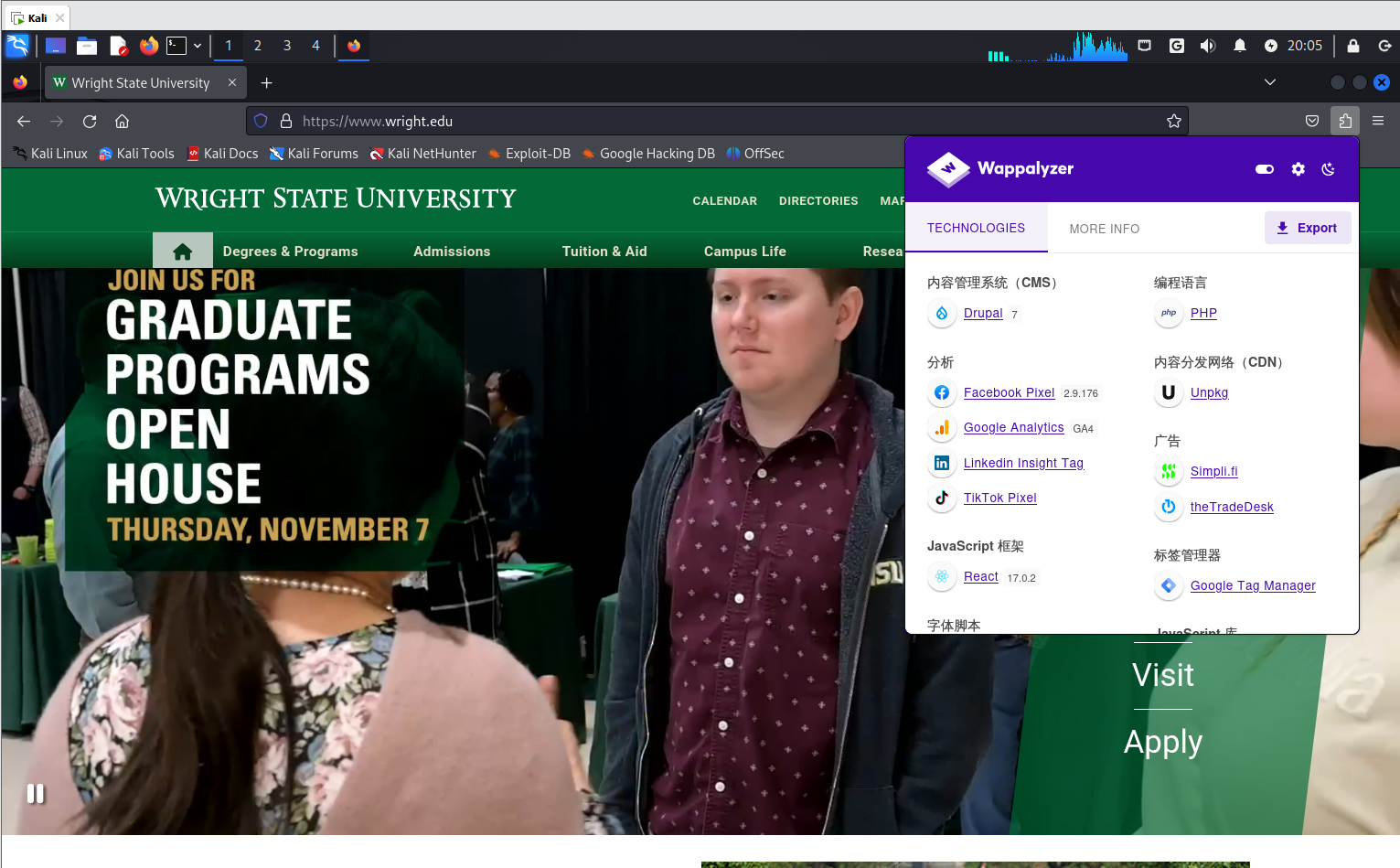
Task: Switch to the MORE INFO tab
Action: [x=1104, y=229]
